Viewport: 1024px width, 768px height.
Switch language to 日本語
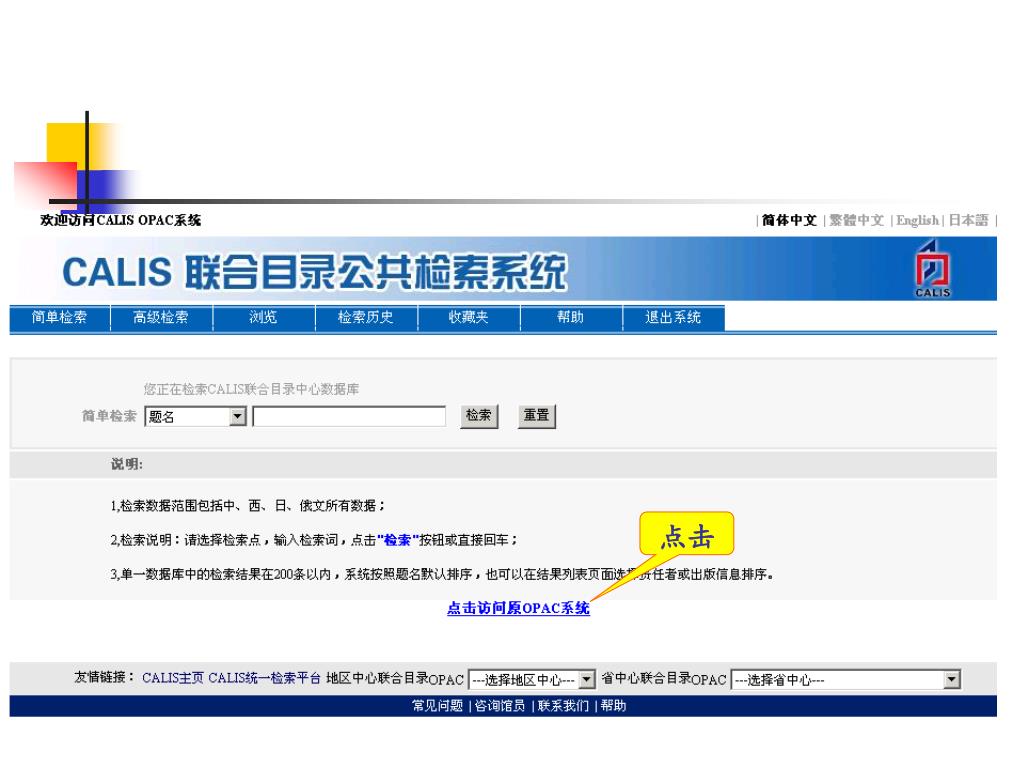[x=968, y=221]
